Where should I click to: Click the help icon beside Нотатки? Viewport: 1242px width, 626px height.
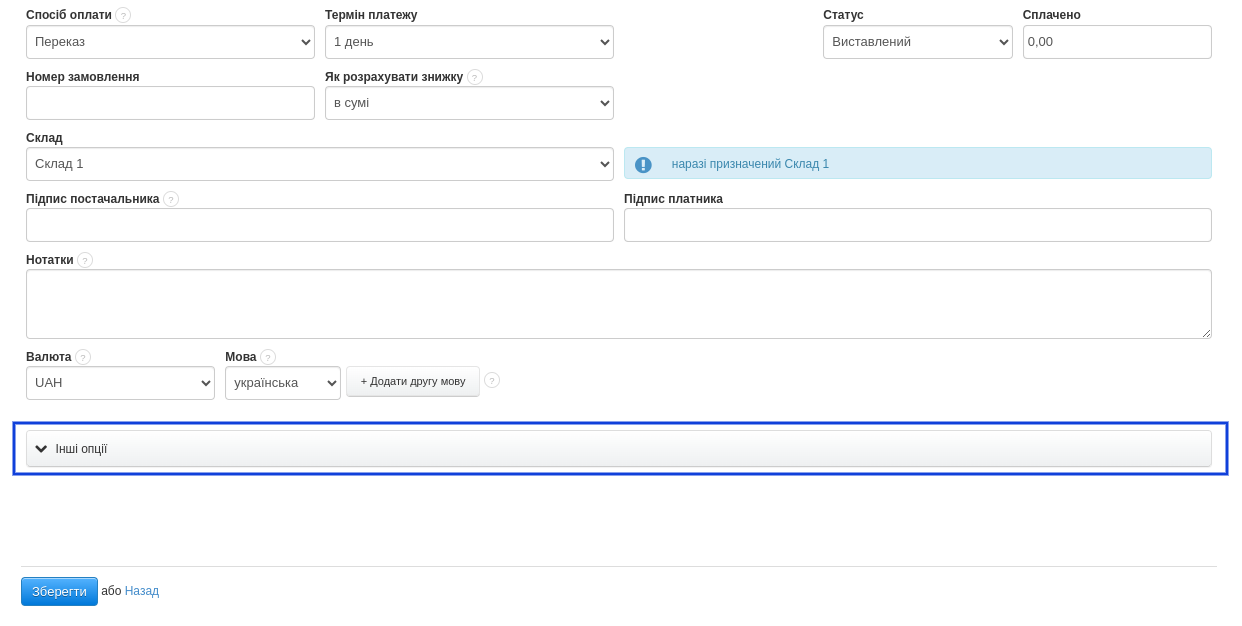(x=85, y=260)
